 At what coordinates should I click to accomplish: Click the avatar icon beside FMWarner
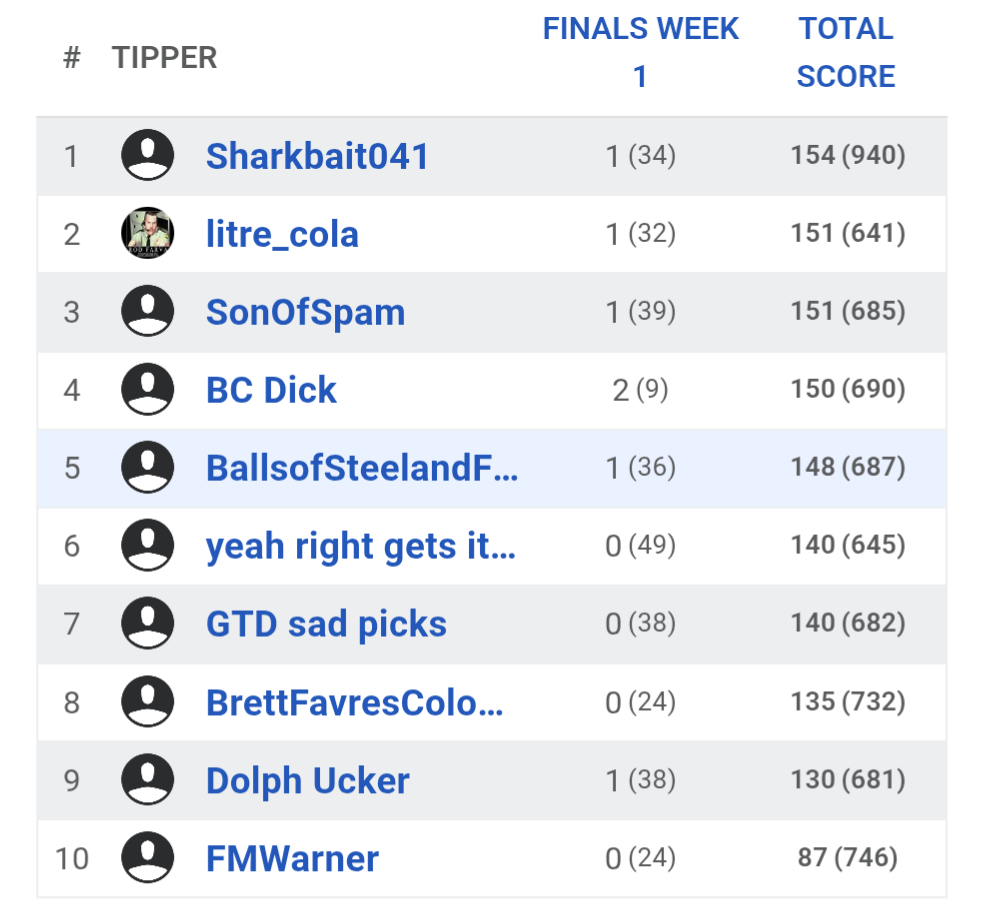[x=147, y=858]
